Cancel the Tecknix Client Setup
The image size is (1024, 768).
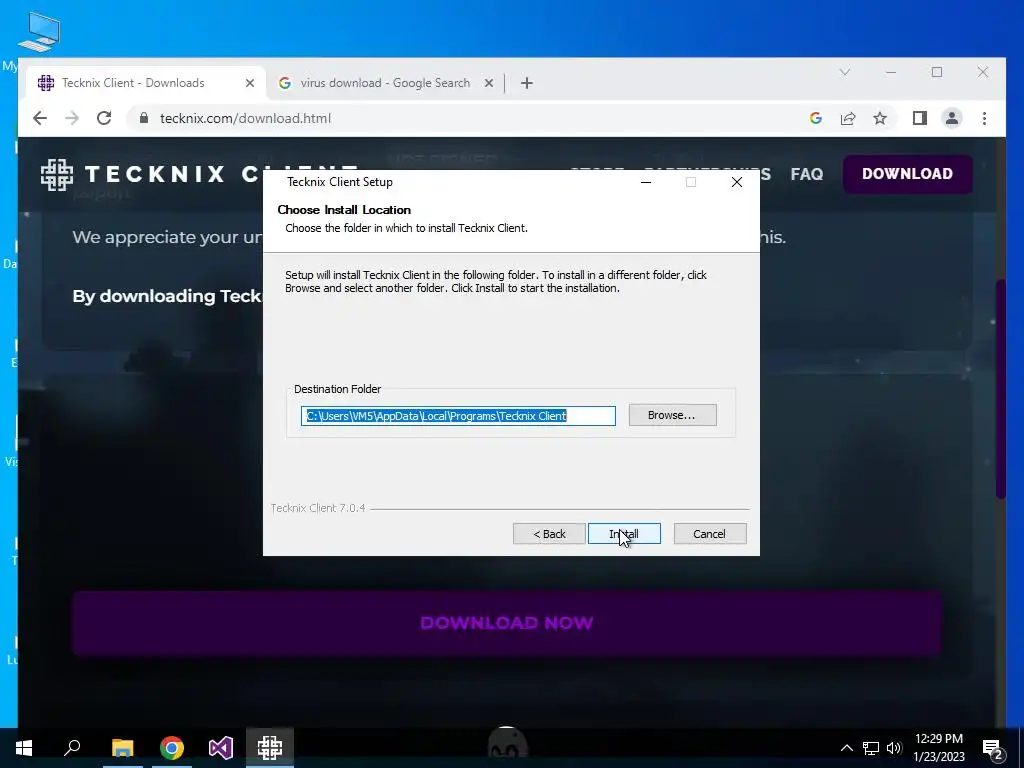(x=709, y=534)
